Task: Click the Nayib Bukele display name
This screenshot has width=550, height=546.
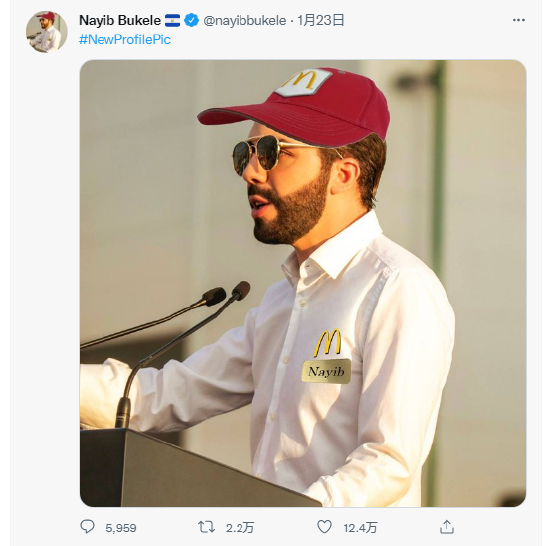Action: [120, 20]
